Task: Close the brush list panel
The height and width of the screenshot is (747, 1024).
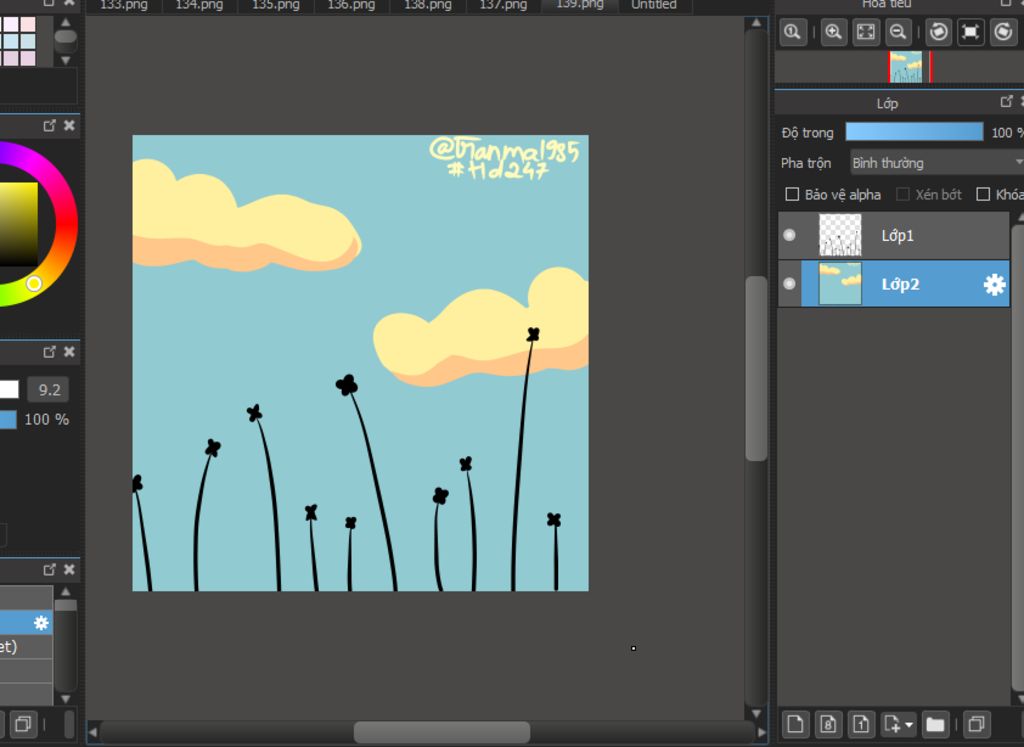Action: (x=69, y=569)
